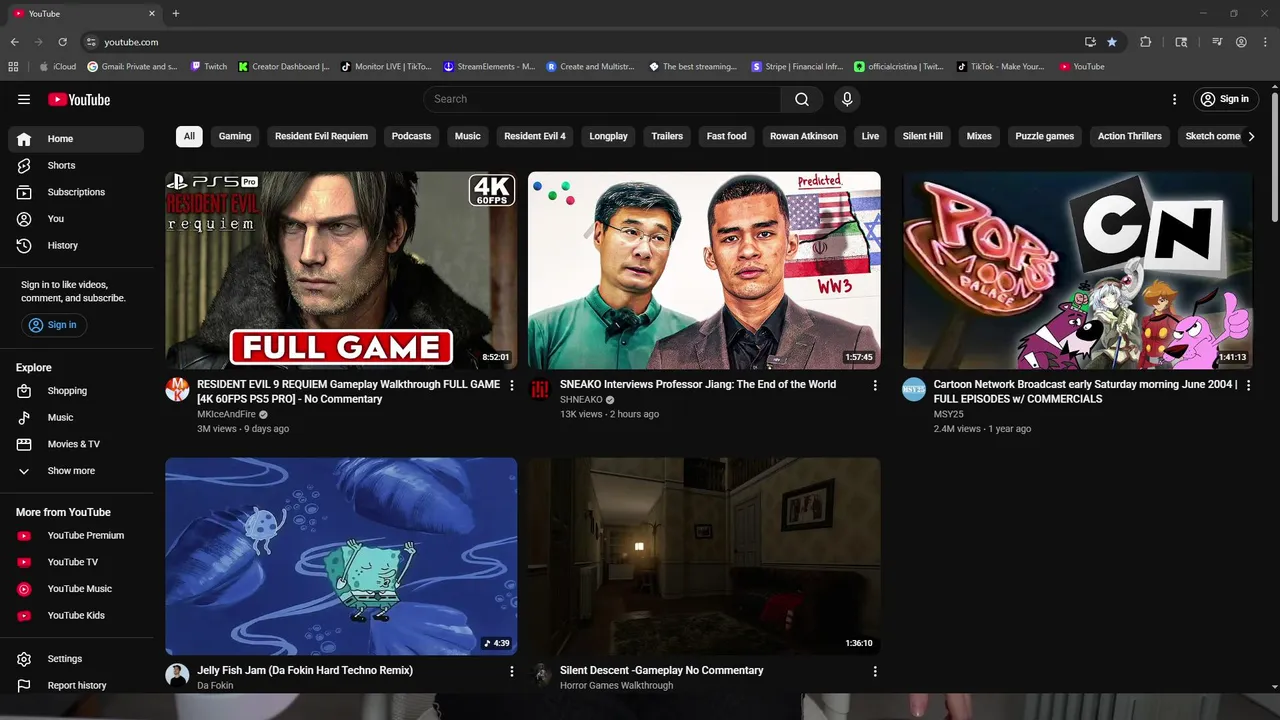Start voice search with microphone icon
Screen dimensions: 1280x720
[847, 99]
